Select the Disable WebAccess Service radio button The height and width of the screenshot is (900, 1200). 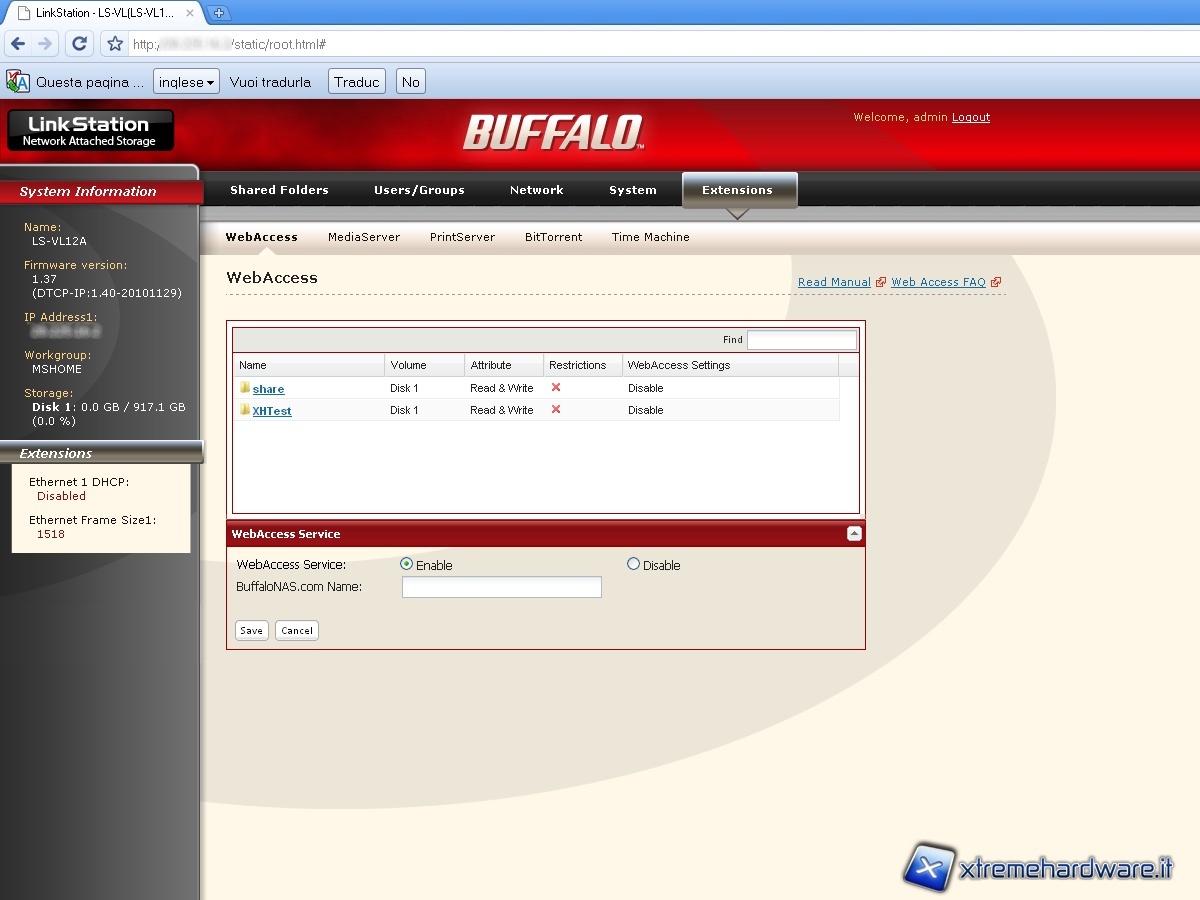(633, 564)
